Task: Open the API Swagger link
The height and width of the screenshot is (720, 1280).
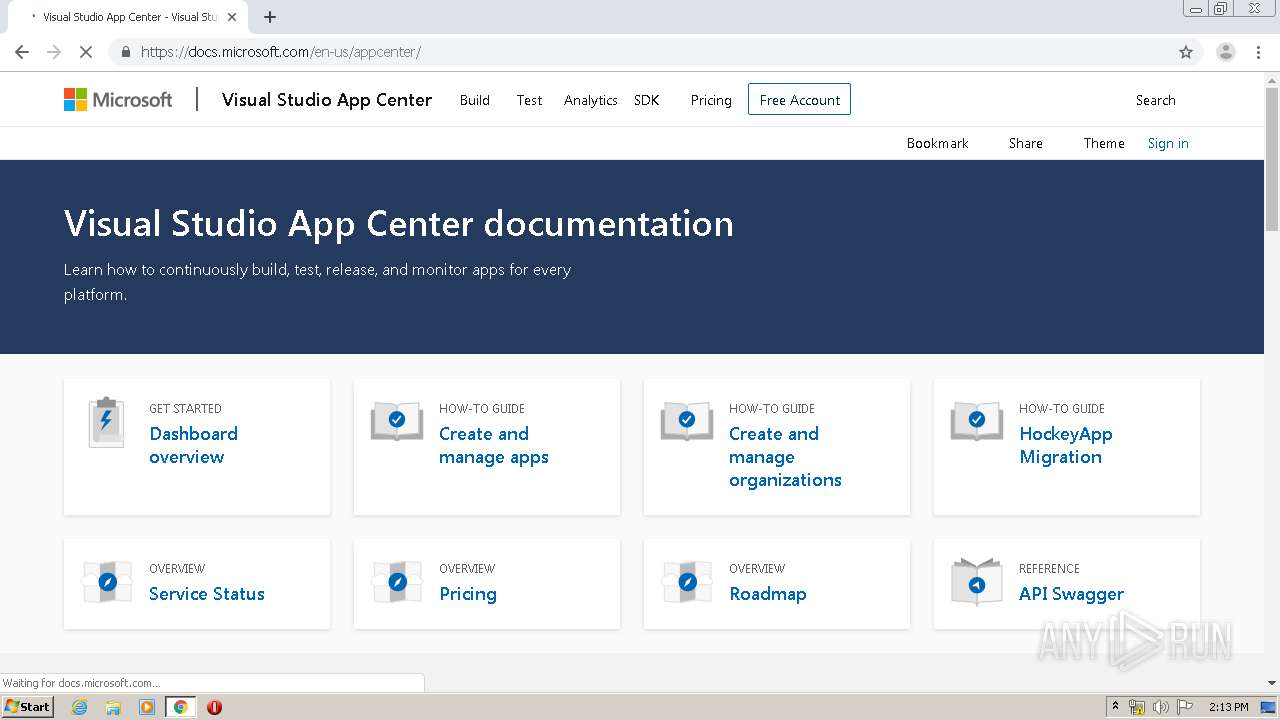Action: (x=1072, y=594)
